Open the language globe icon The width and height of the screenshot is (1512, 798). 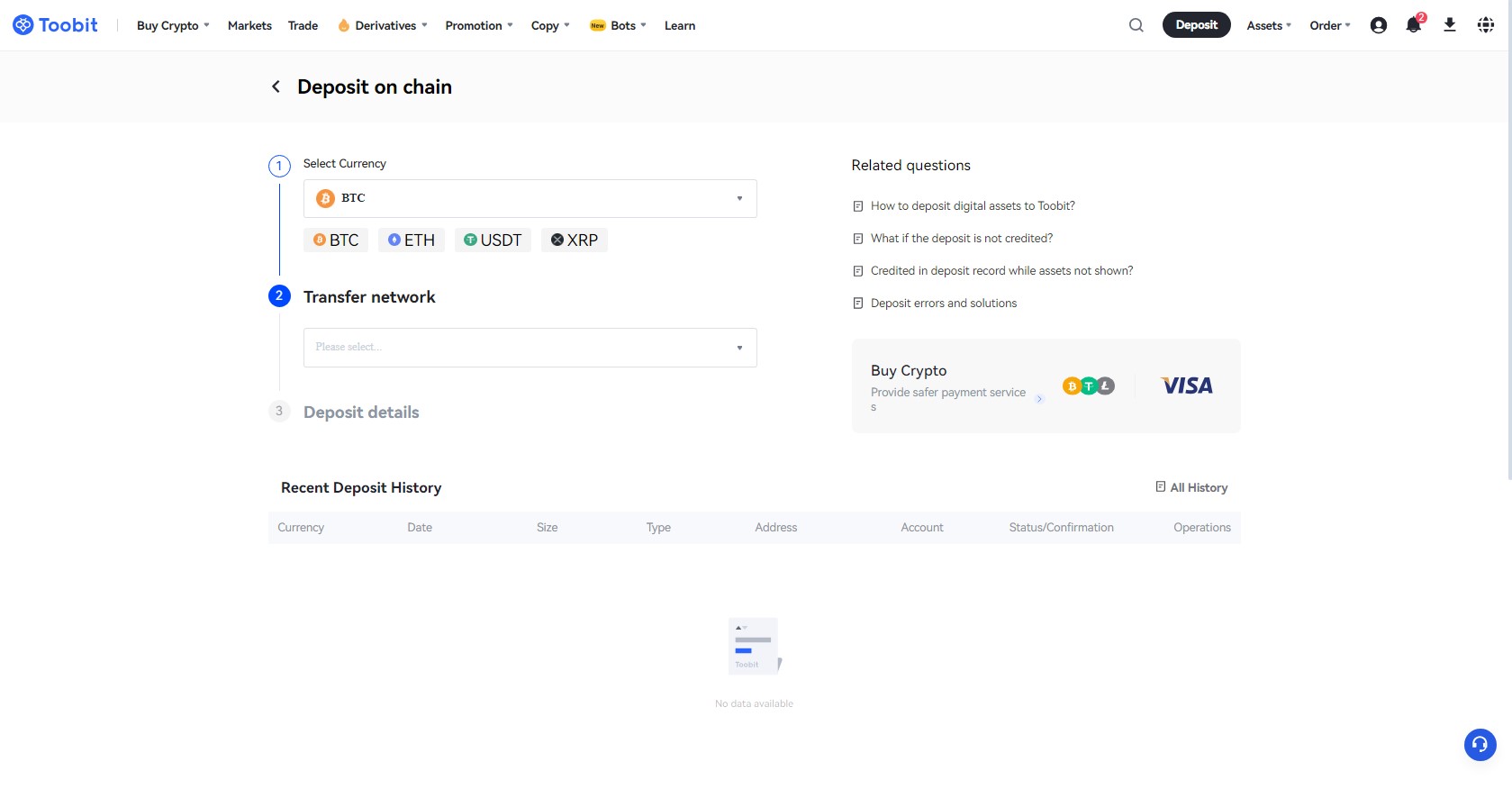tap(1486, 25)
